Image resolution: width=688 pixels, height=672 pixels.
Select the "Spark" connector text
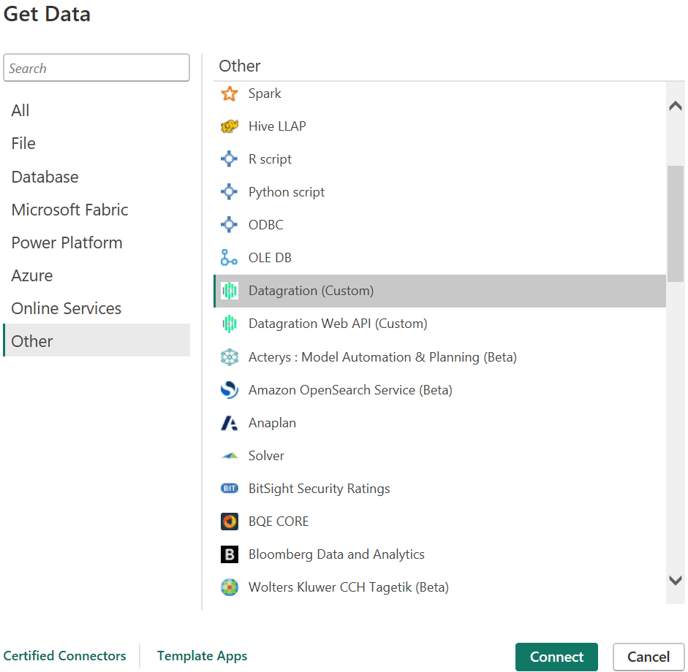(x=265, y=93)
